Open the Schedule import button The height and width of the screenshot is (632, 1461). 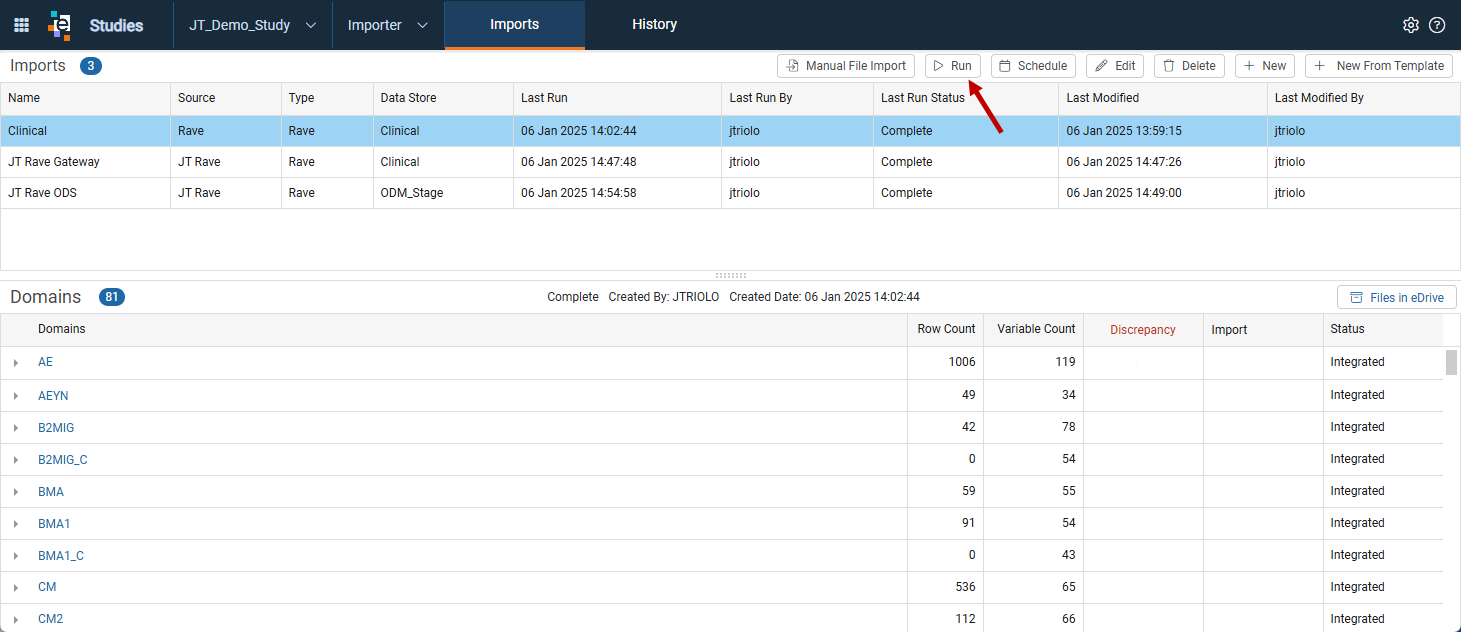tap(1033, 66)
